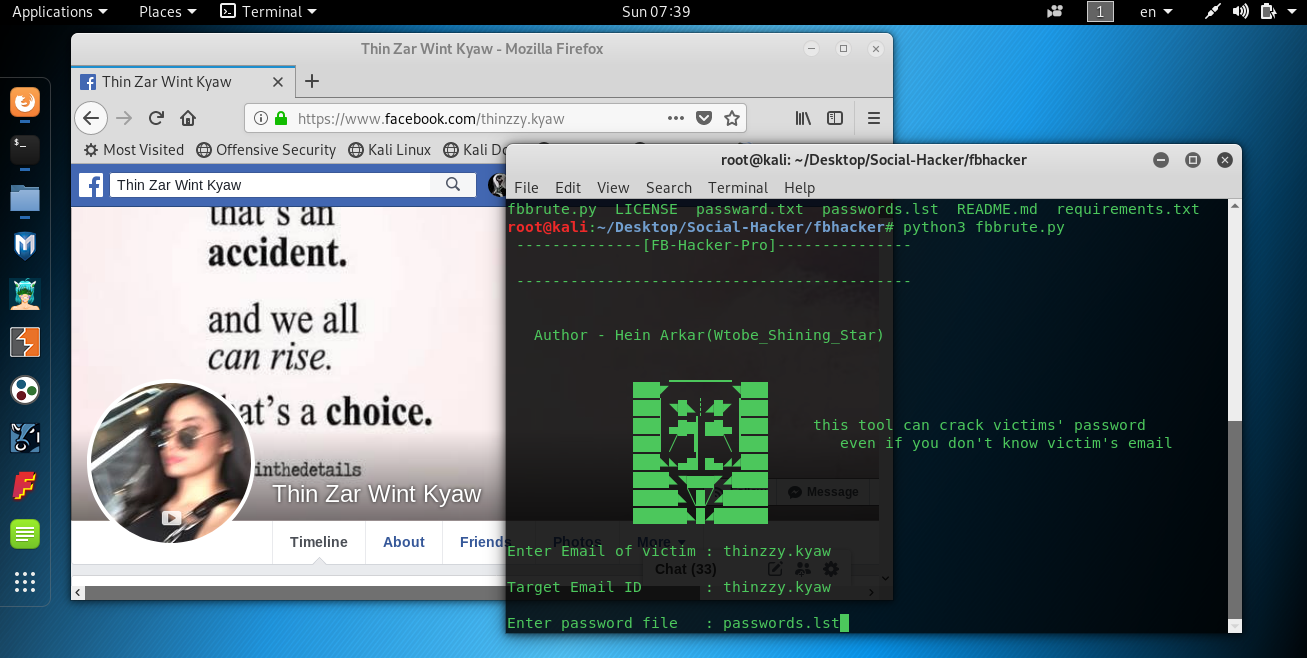
Task: Click the Firefox window title bar text
Action: pyautogui.click(x=481, y=49)
